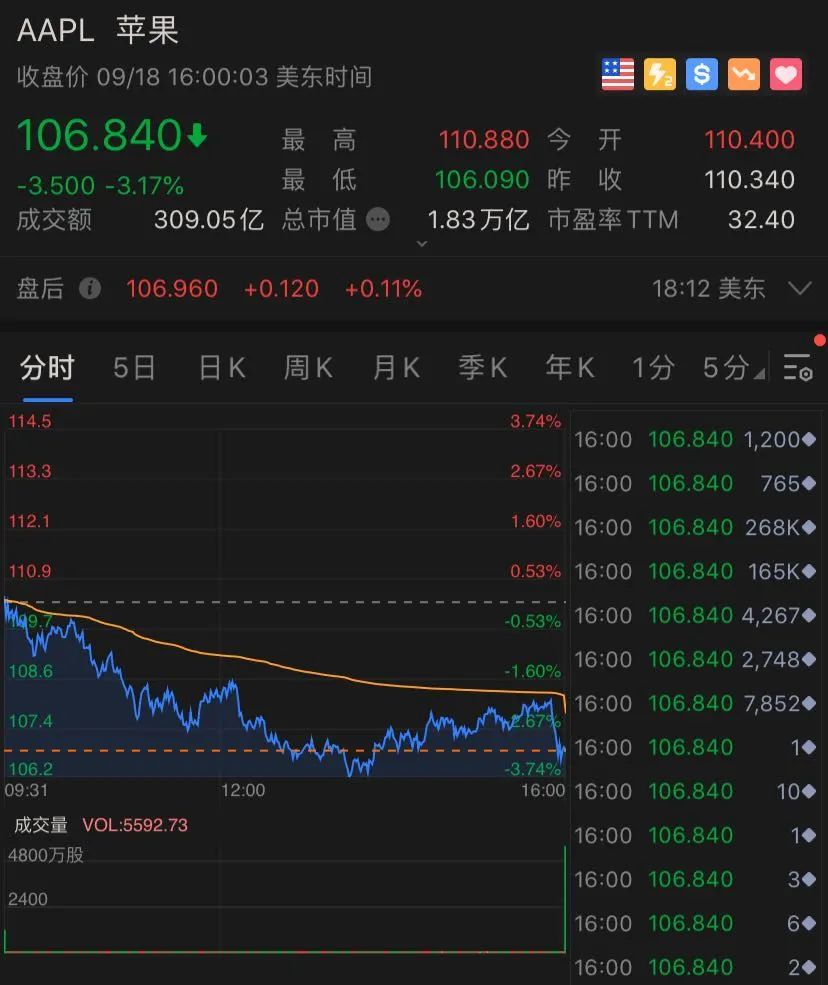Tap the opening price 110.400
828x985 pixels.
tap(749, 139)
